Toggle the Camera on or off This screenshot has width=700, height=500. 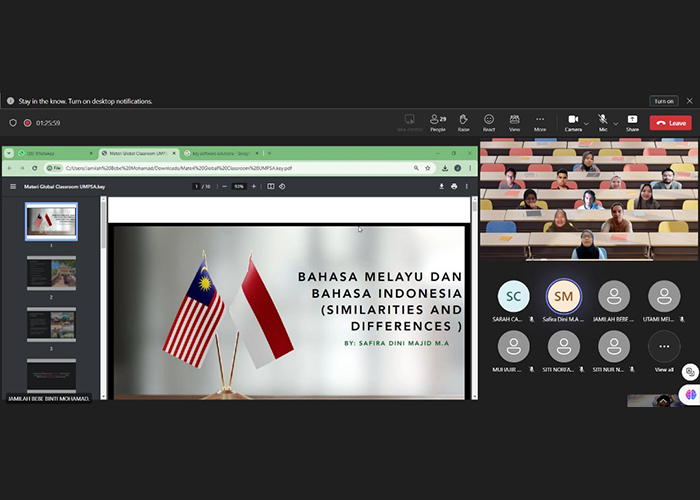(x=573, y=123)
